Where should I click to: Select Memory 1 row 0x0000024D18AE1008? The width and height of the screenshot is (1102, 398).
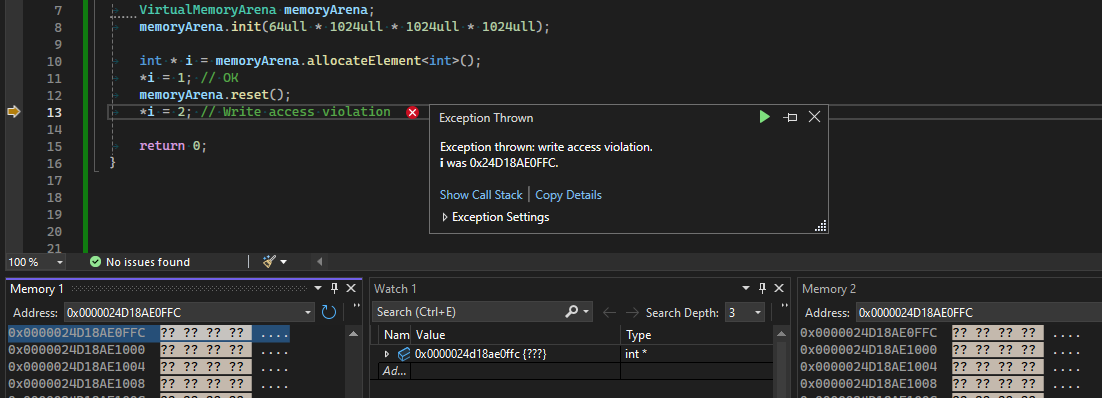[148, 383]
